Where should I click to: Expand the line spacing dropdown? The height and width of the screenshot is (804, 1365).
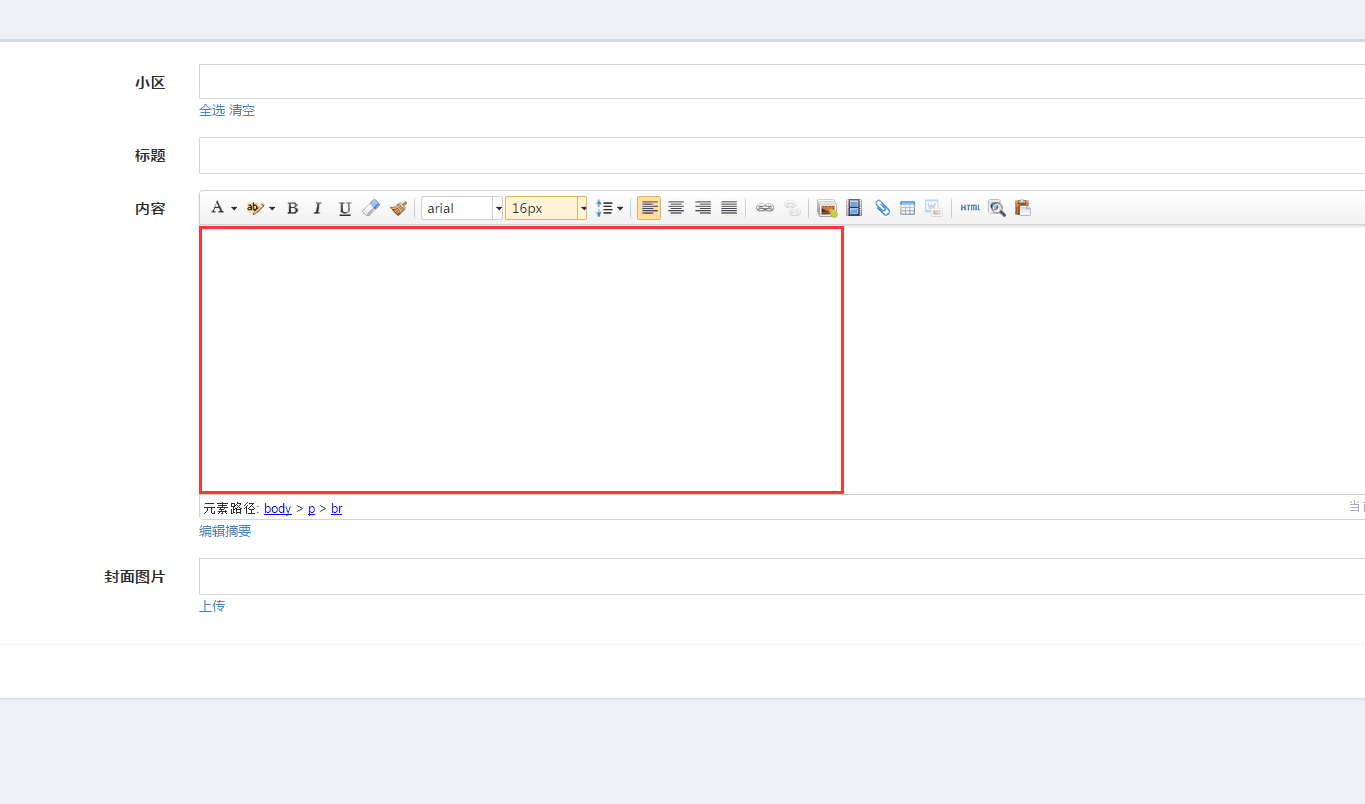(x=620, y=208)
